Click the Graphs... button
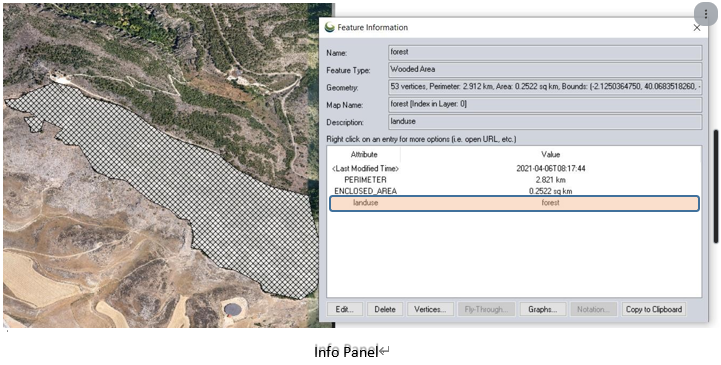 (x=543, y=309)
